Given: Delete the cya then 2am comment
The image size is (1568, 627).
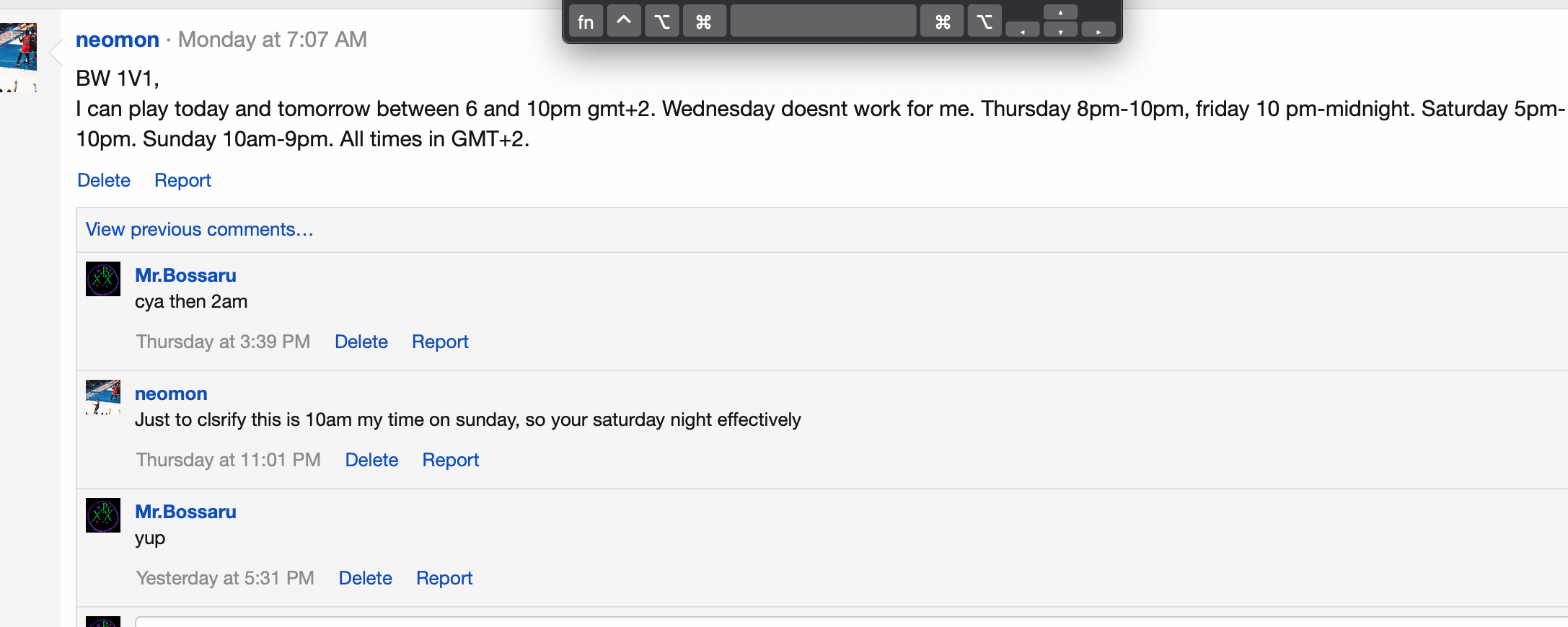Looking at the screenshot, I should point(361,342).
